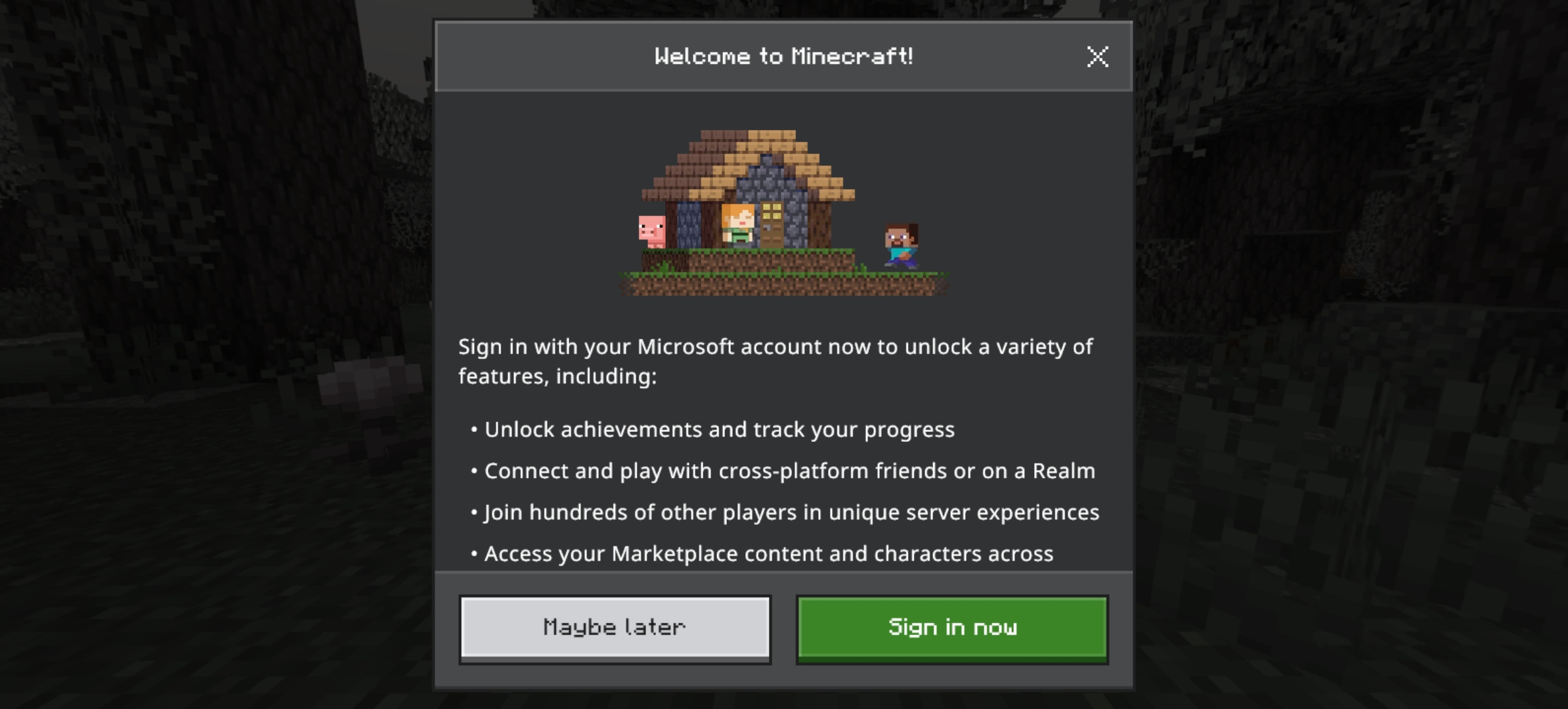Click the blue window left of Alex
The height and width of the screenshot is (709, 1568).
[688, 225]
